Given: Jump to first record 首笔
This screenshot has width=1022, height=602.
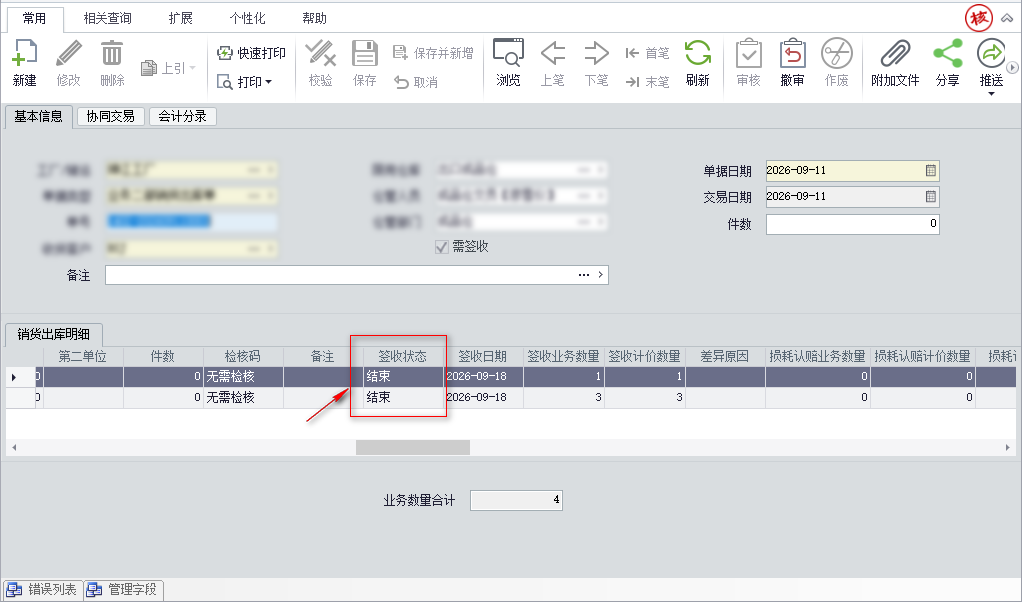Looking at the screenshot, I should [647, 53].
